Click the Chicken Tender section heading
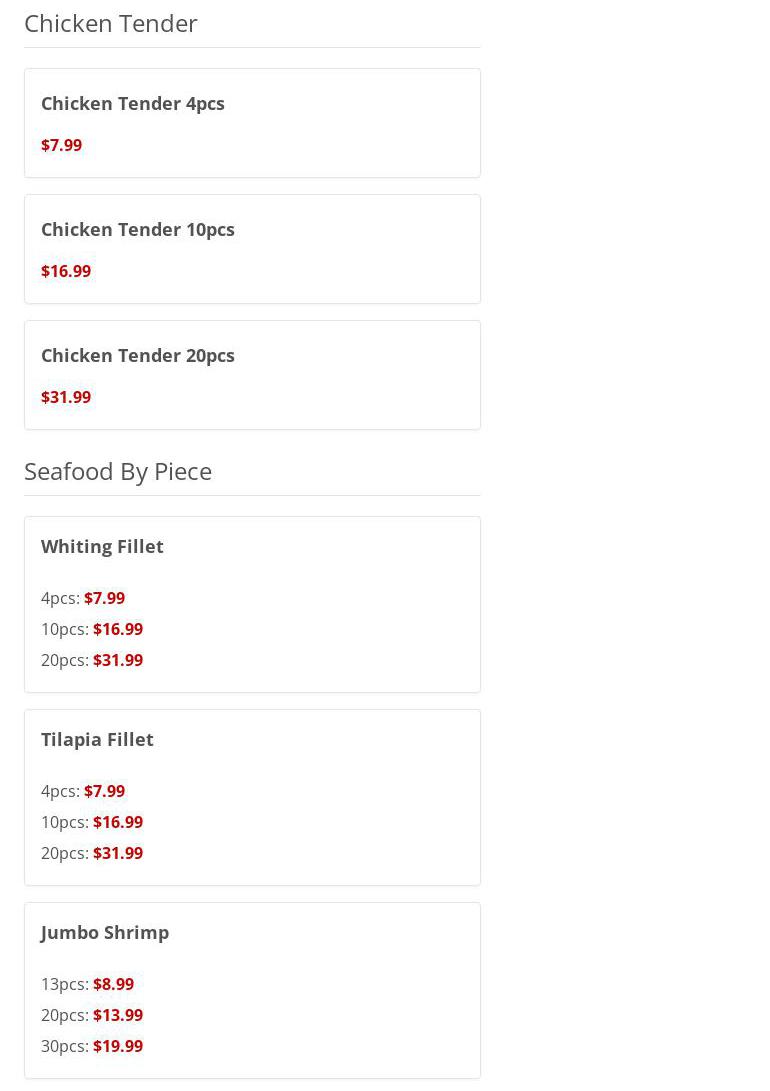 (111, 23)
